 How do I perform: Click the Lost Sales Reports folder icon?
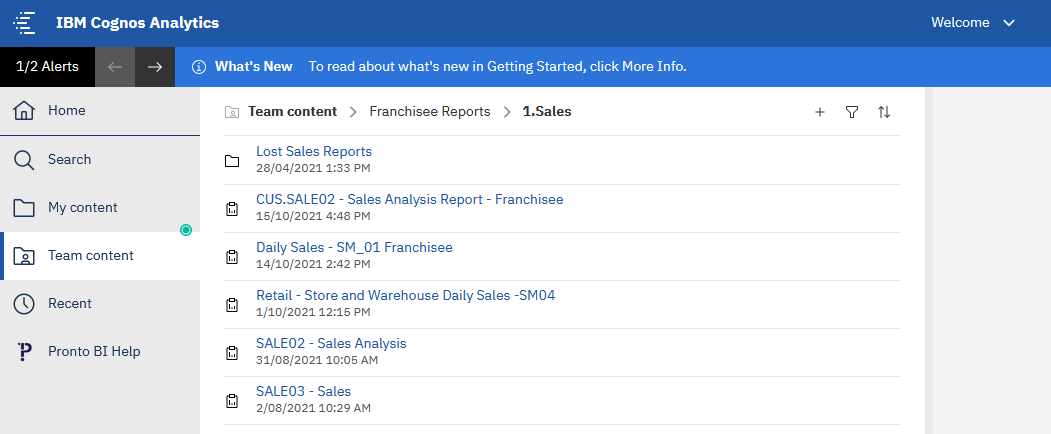[232, 161]
